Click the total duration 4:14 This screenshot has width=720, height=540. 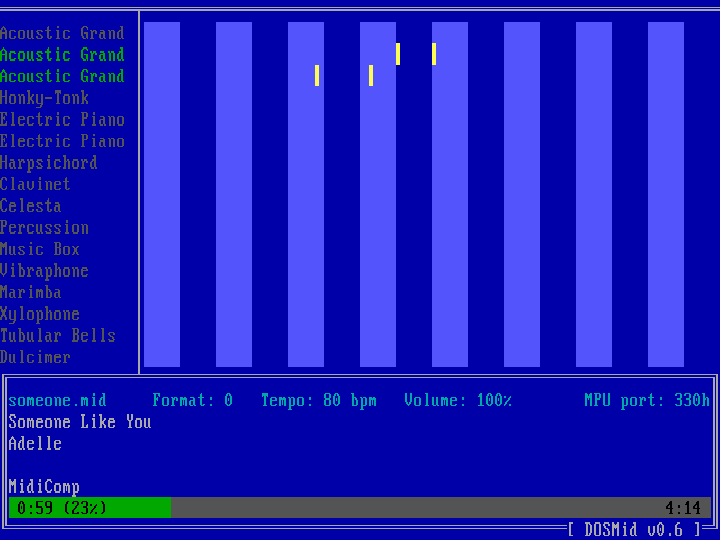pos(683,508)
